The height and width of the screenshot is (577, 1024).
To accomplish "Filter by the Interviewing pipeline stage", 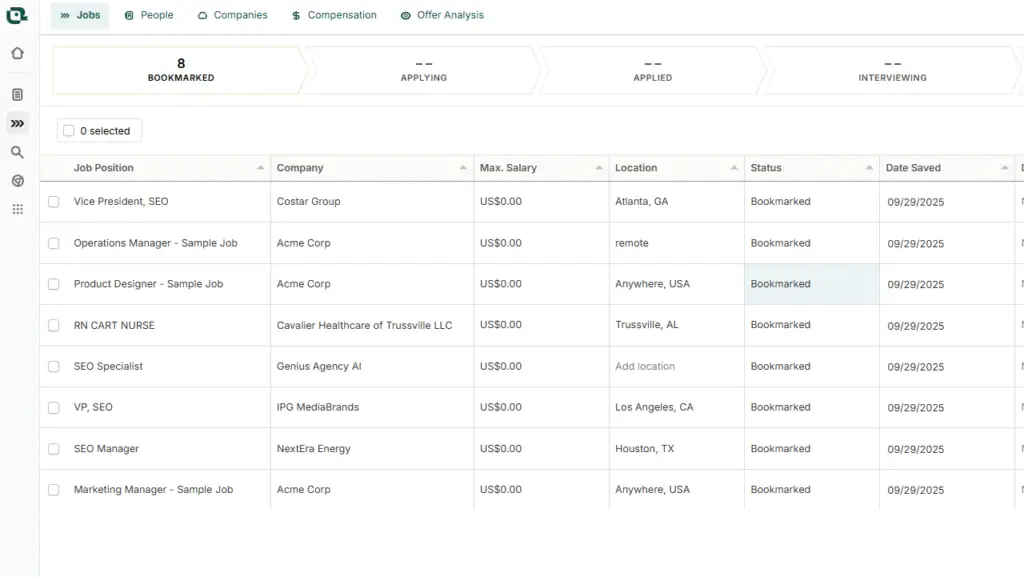I will point(892,70).
